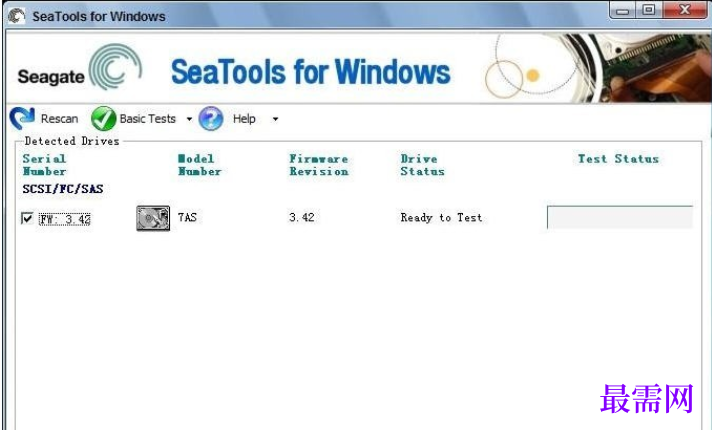Click the Test Status progress bar

click(620, 217)
